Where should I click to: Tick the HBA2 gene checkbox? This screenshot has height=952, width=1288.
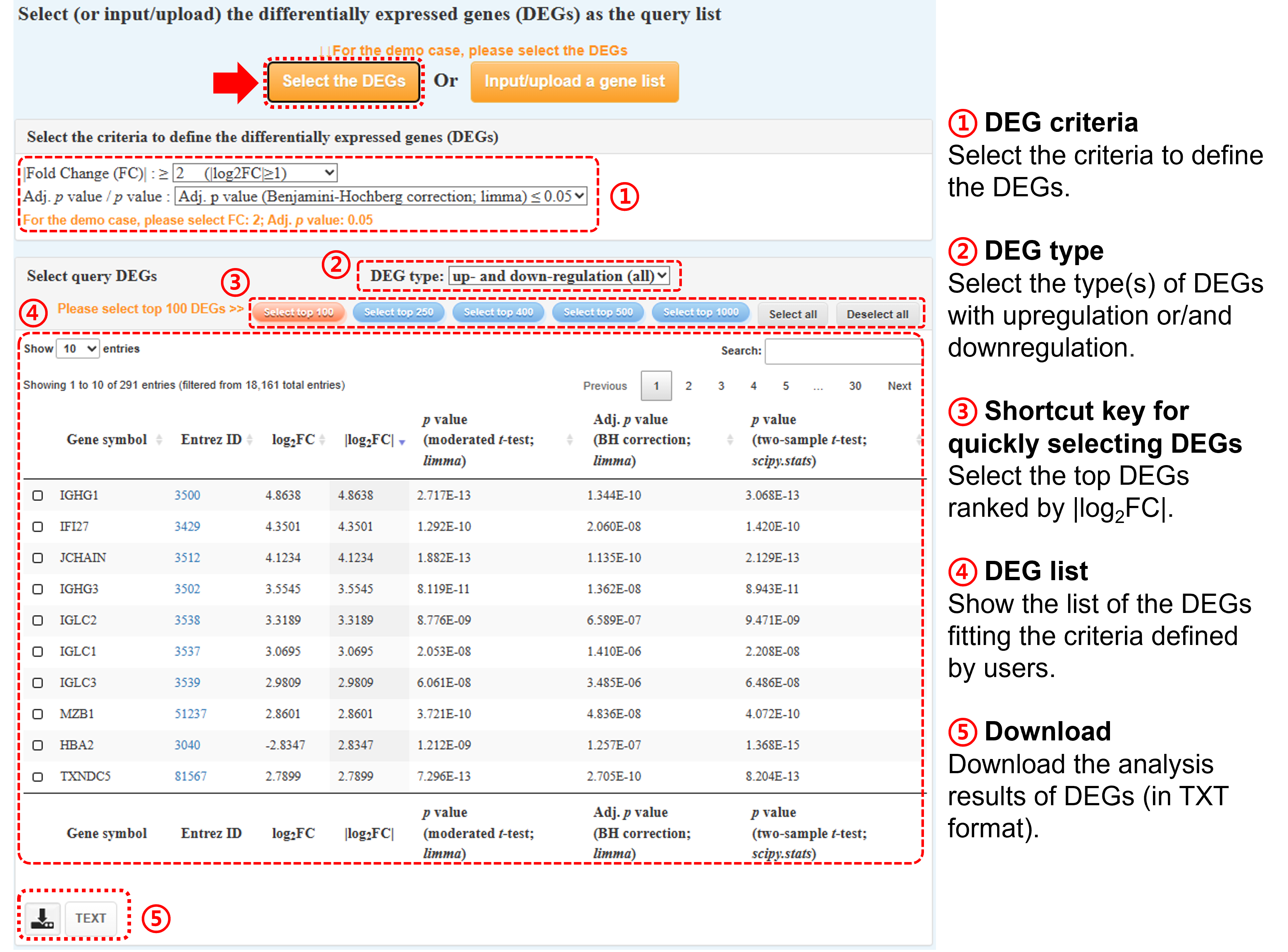point(37,745)
